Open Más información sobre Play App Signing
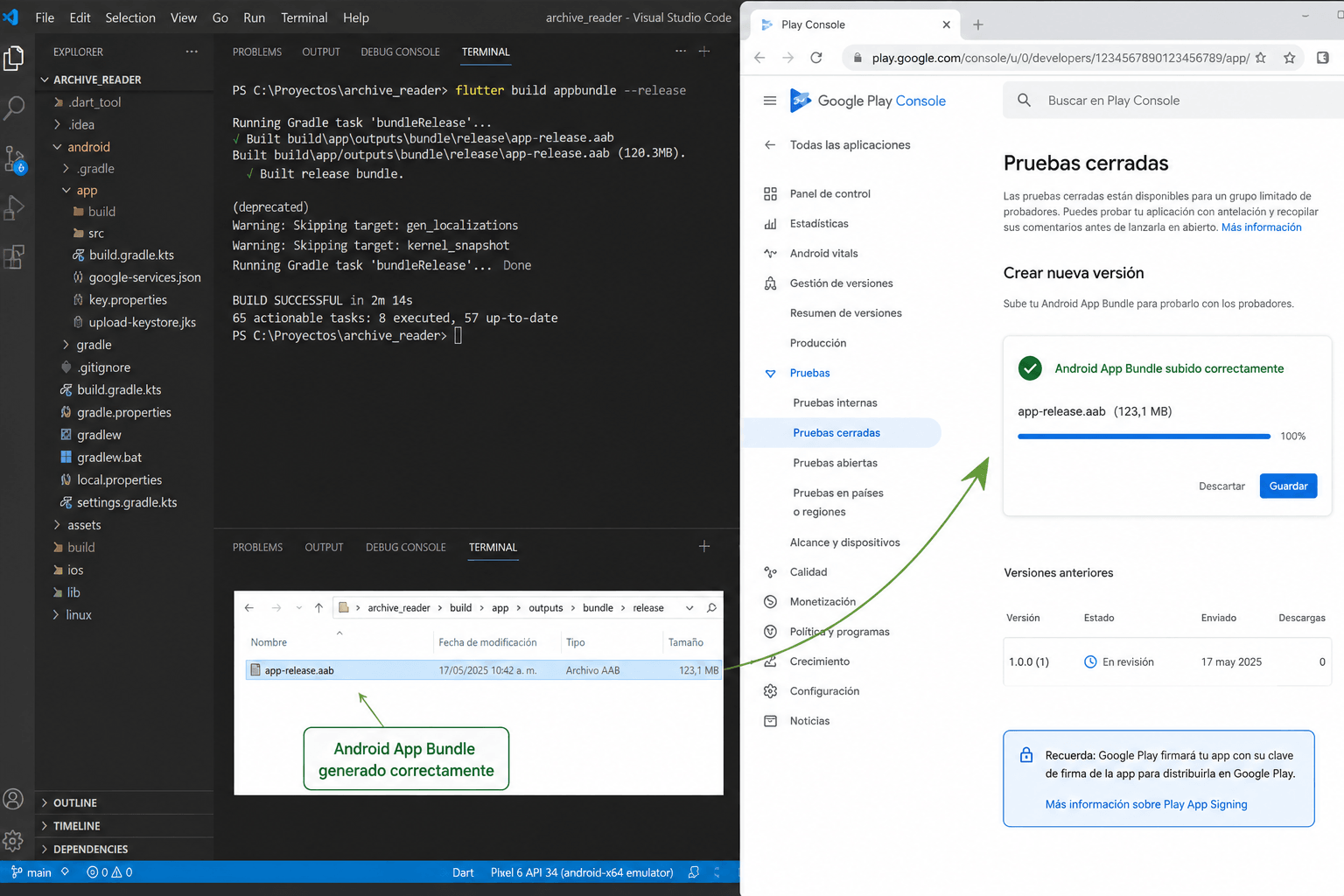This screenshot has width=1344, height=896. click(x=1146, y=804)
